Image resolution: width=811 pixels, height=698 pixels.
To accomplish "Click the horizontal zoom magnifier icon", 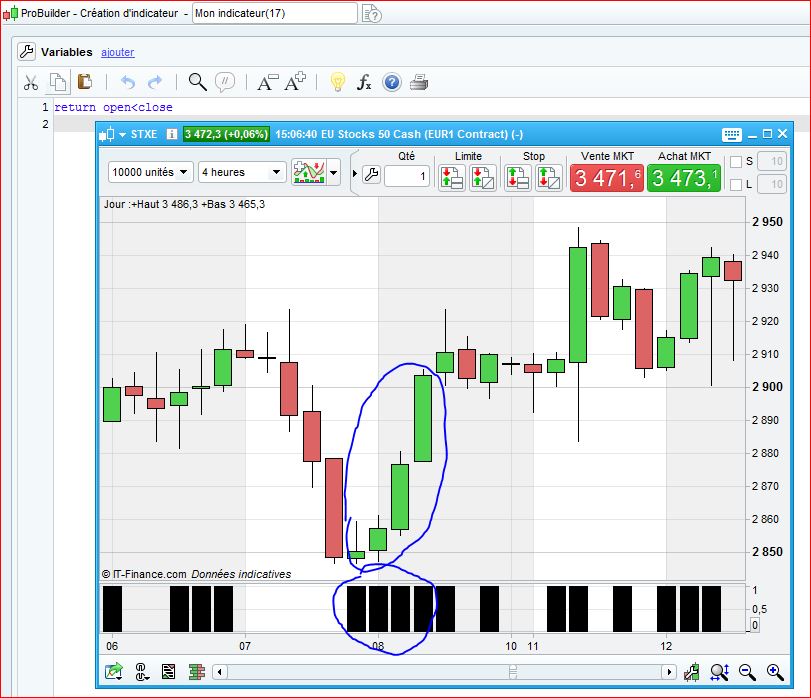I will coord(719,672).
